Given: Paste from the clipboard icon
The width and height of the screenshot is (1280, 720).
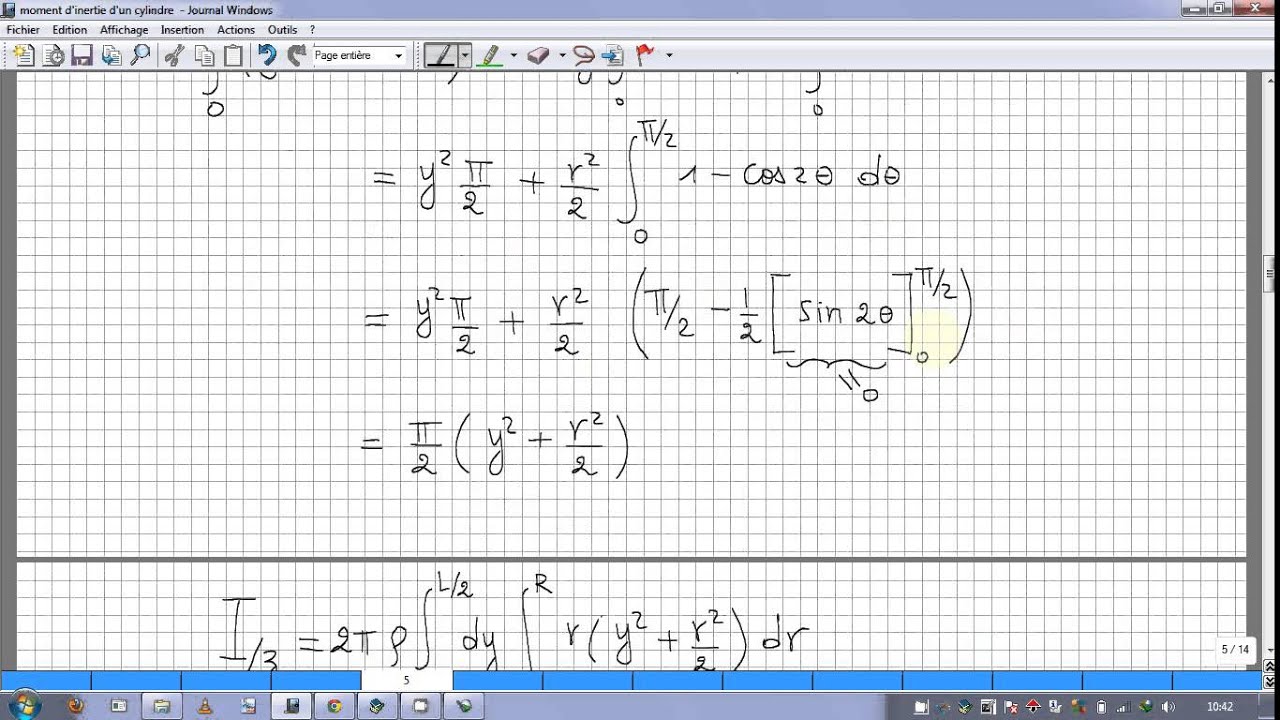Looking at the screenshot, I should pos(233,55).
